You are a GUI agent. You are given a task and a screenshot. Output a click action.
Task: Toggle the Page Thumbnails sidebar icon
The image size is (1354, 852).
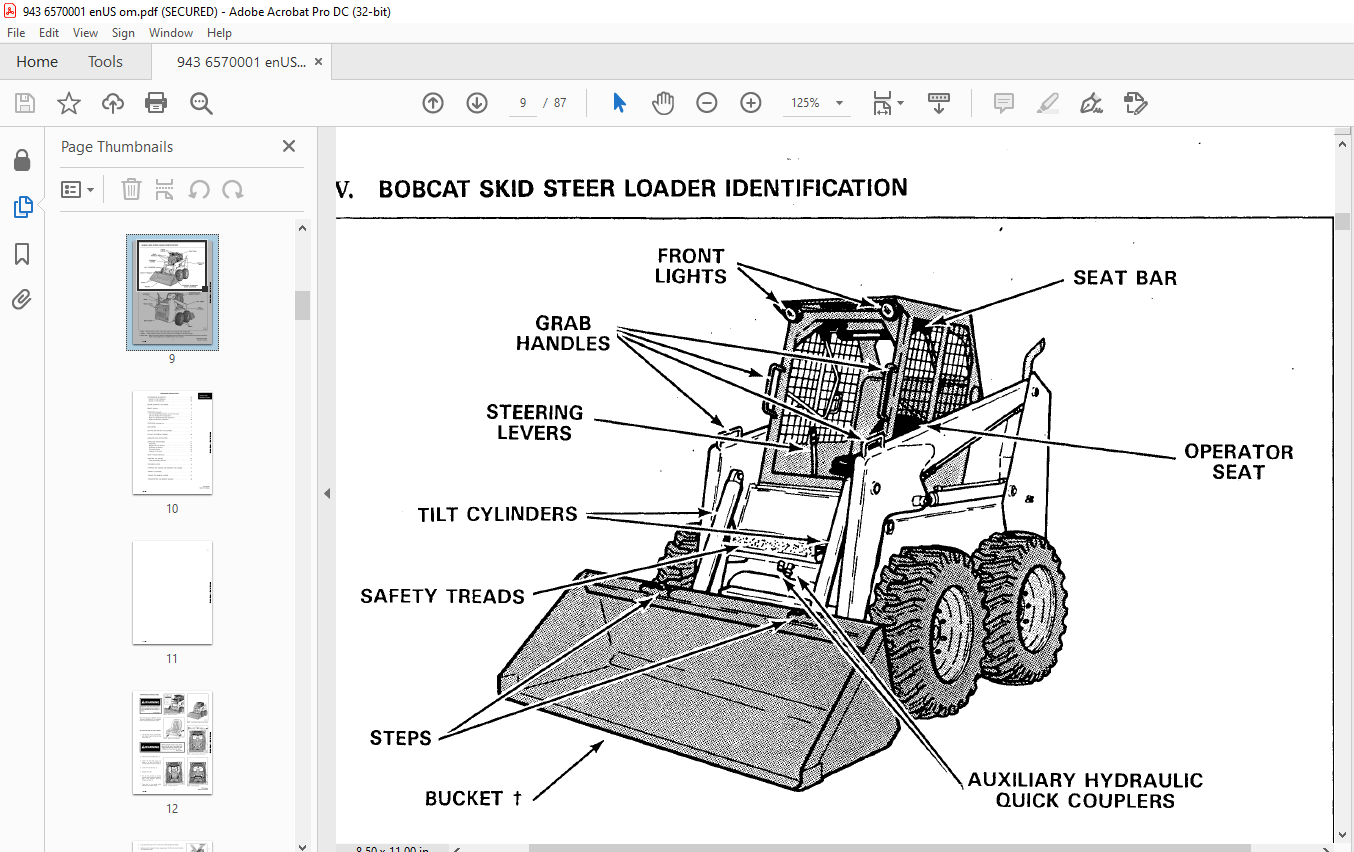coord(22,207)
